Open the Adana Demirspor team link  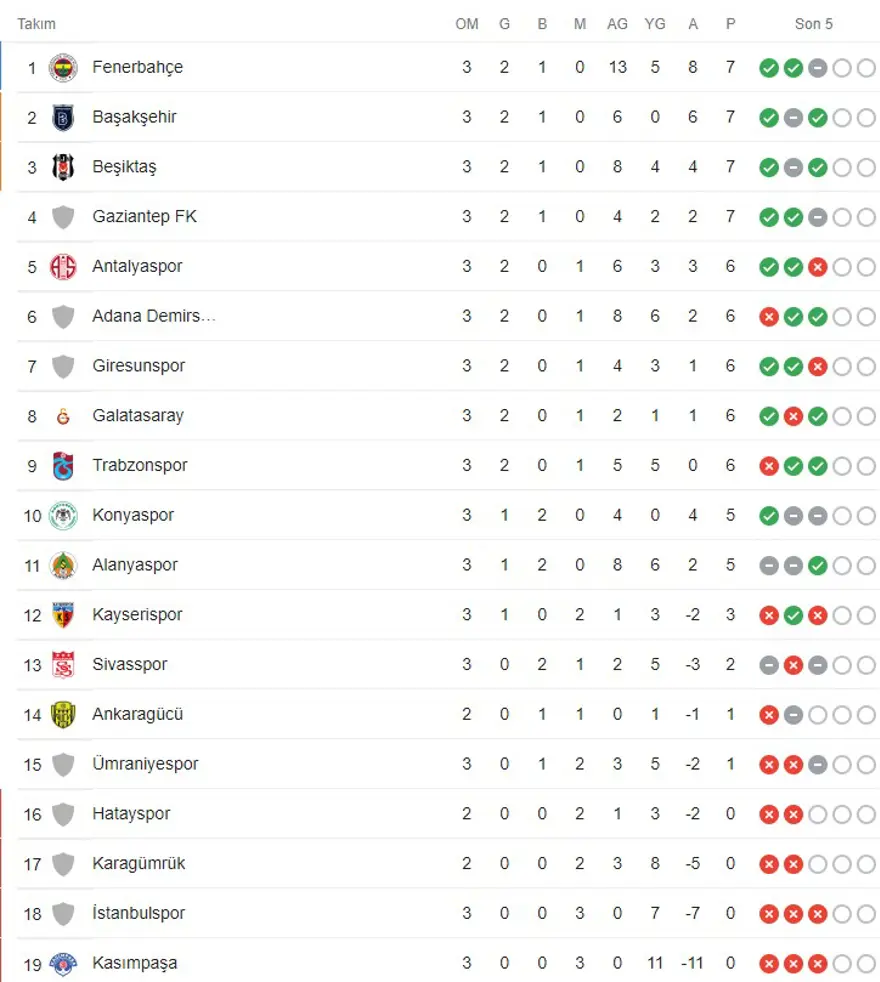tap(153, 317)
